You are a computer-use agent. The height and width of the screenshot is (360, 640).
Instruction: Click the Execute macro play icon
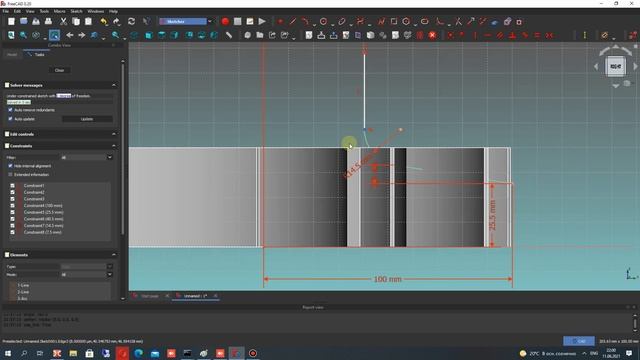(262, 22)
